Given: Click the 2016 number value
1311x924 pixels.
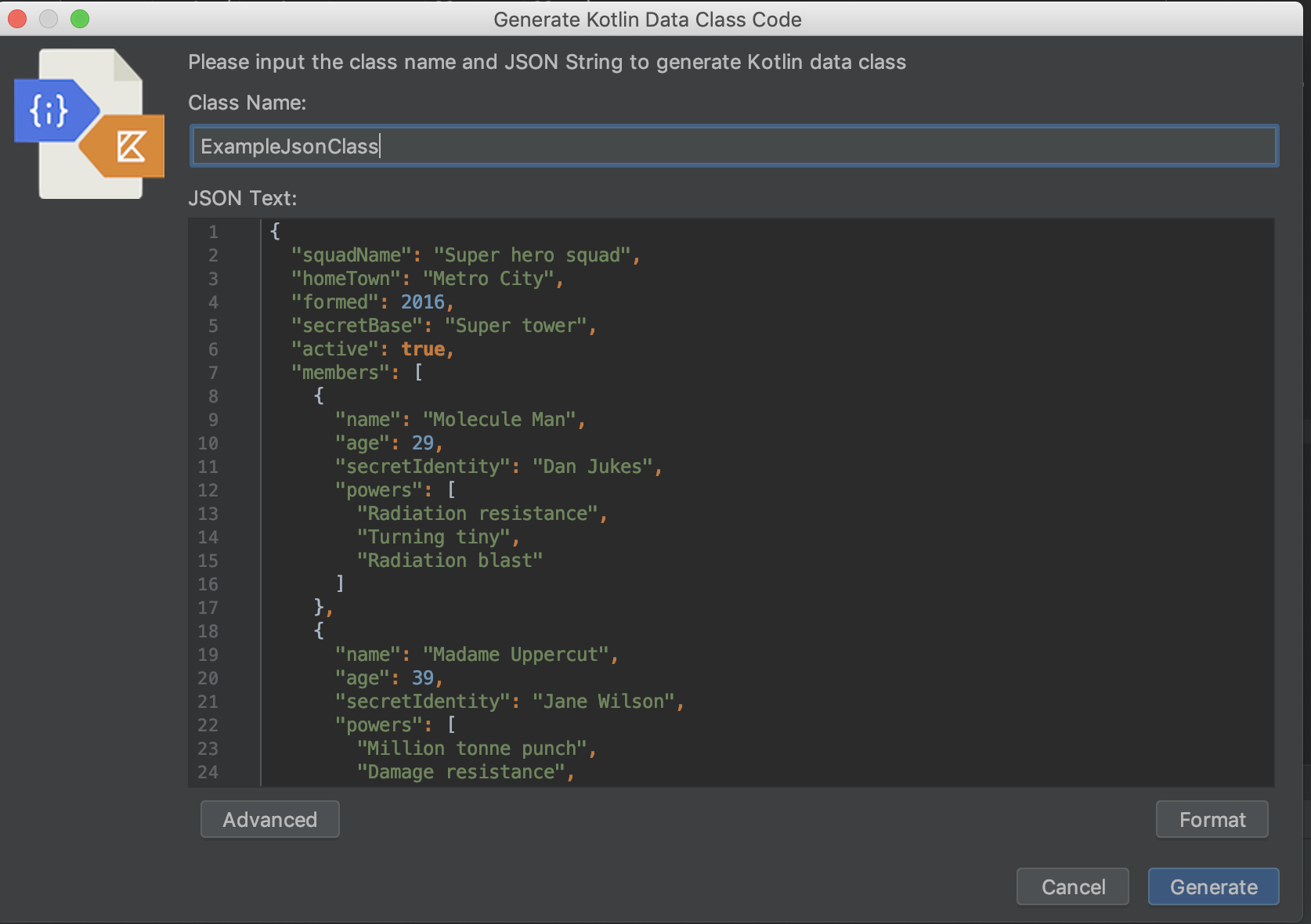Looking at the screenshot, I should click(423, 302).
